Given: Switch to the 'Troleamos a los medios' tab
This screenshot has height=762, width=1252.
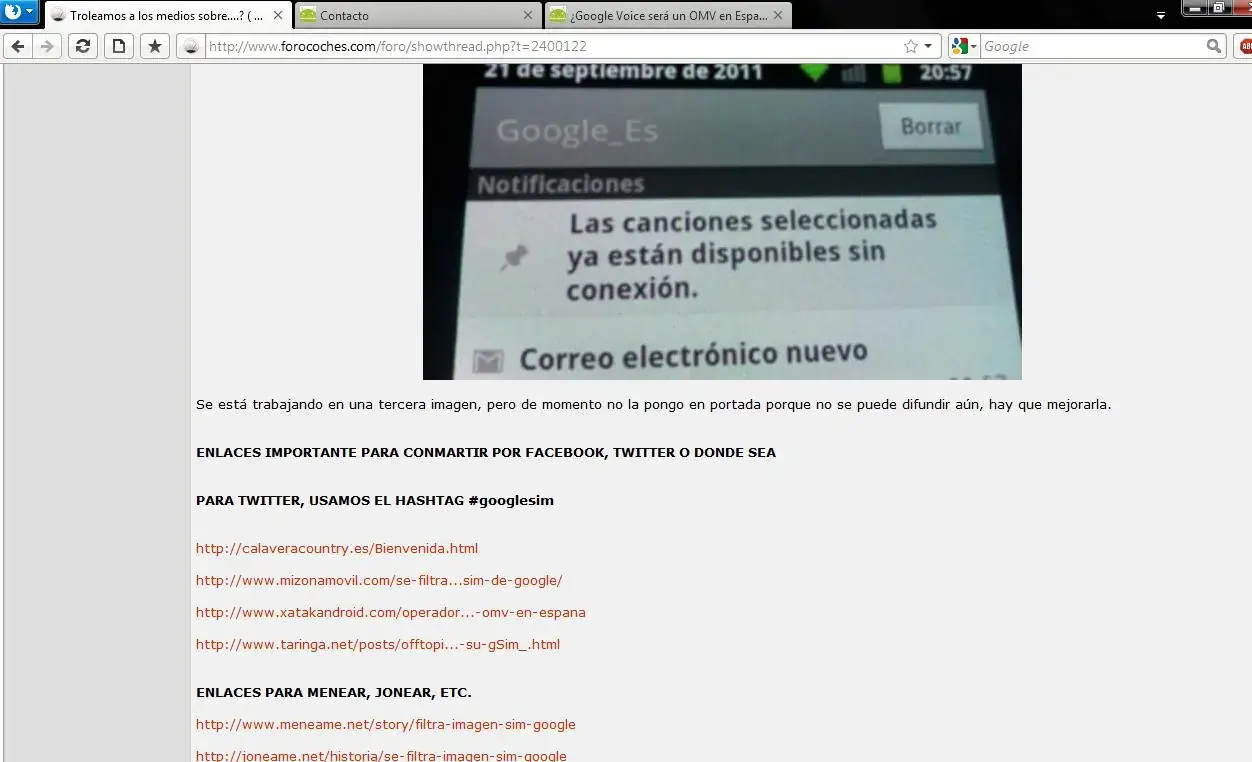Looking at the screenshot, I should 168,15.
